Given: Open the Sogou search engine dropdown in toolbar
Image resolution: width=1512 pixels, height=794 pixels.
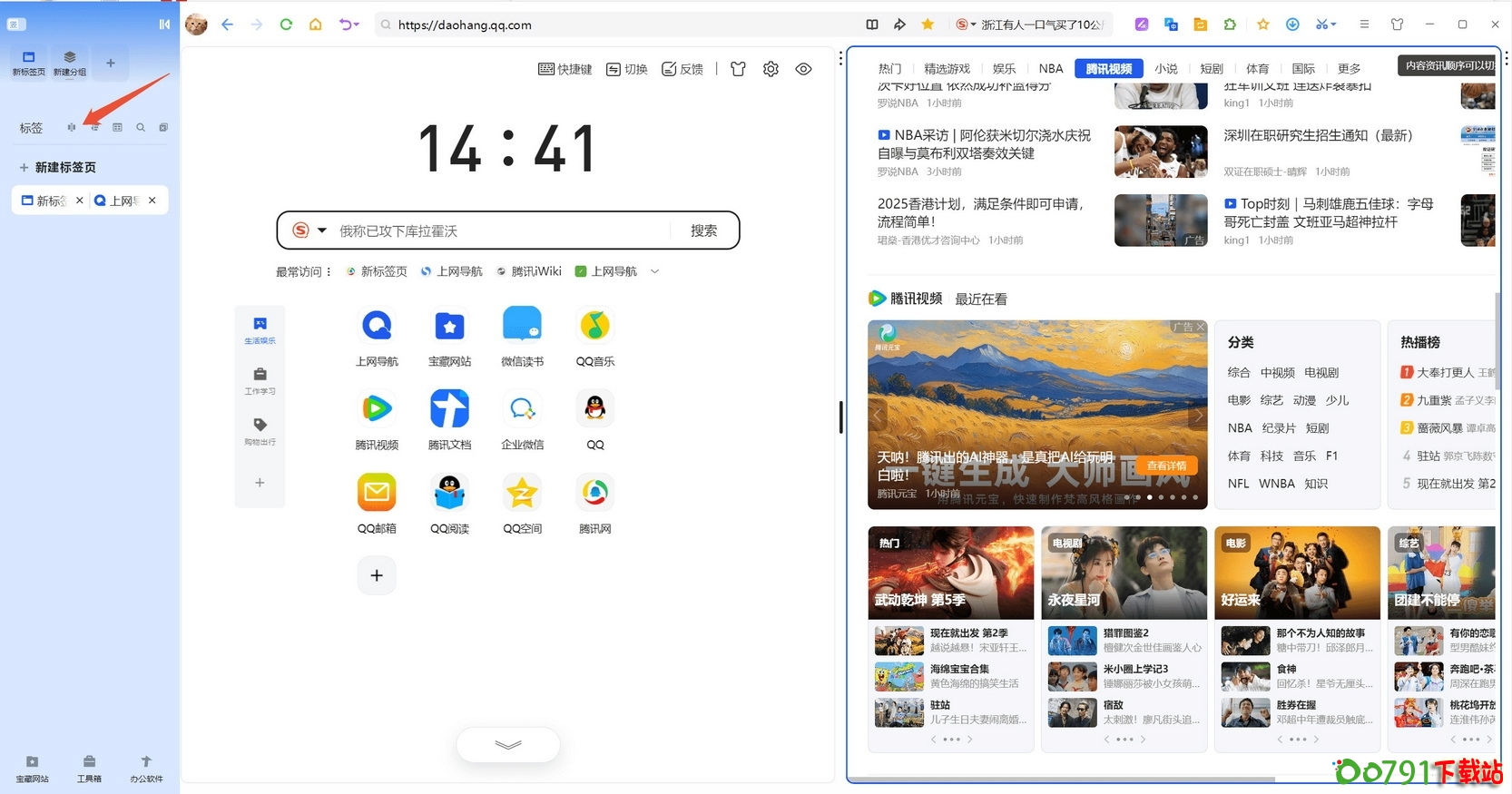Looking at the screenshot, I should coord(966,25).
